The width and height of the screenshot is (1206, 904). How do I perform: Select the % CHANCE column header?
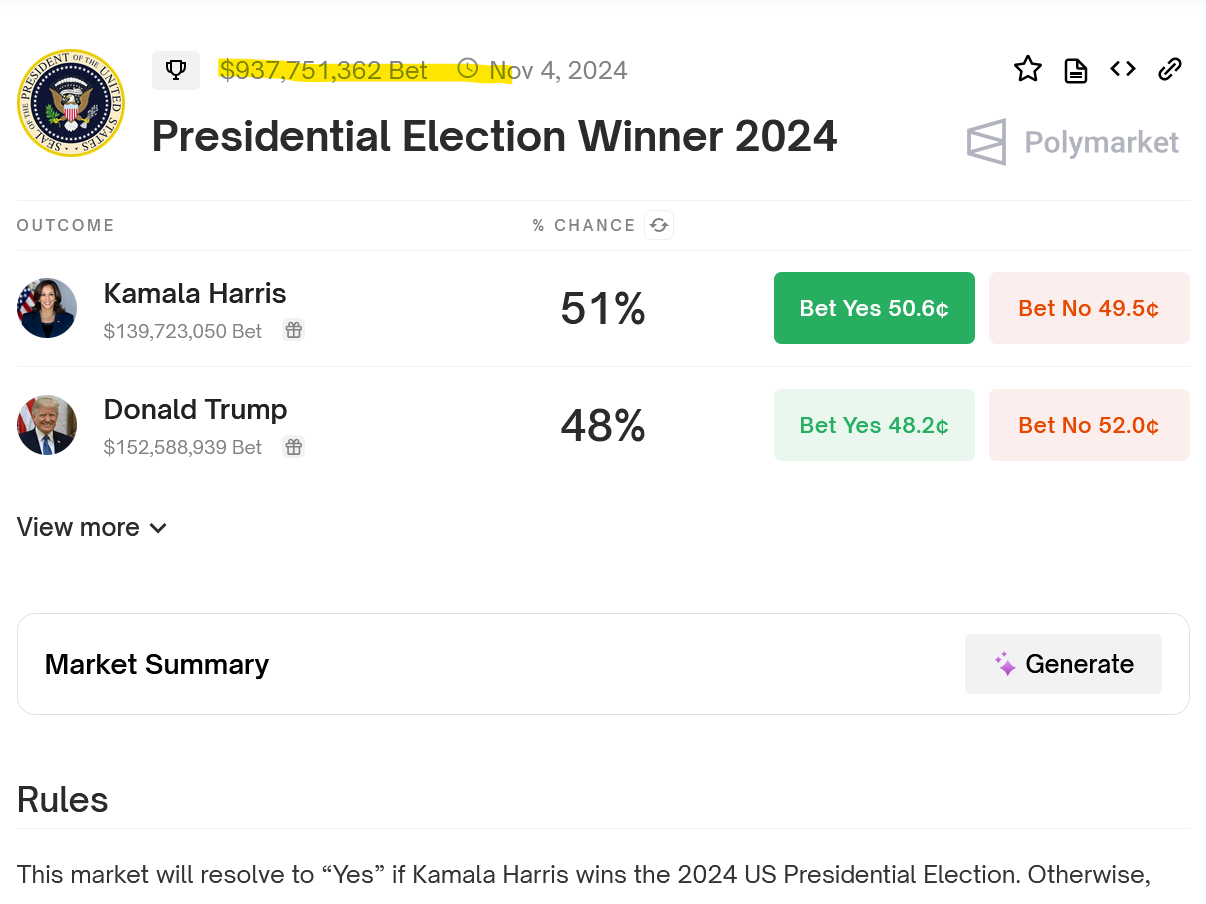tap(584, 225)
